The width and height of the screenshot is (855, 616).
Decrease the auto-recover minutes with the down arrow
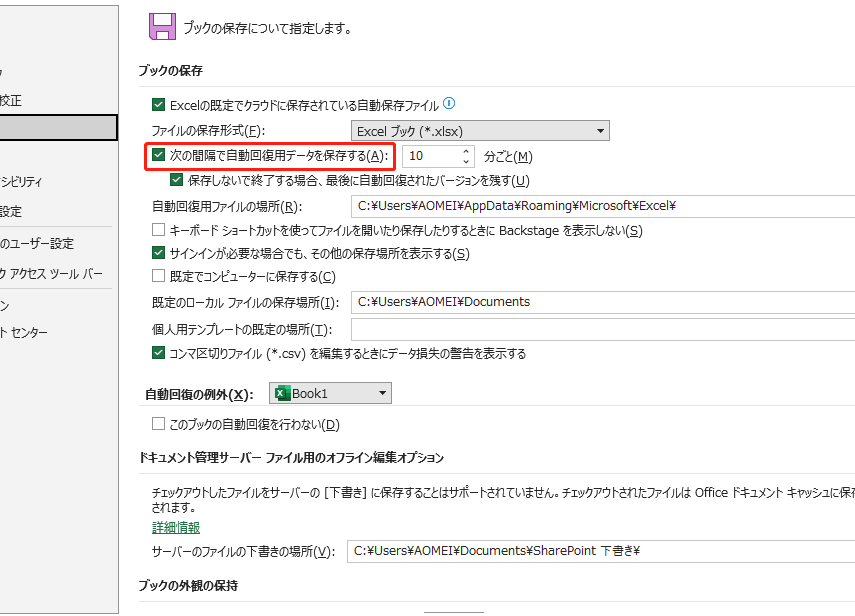click(466, 161)
